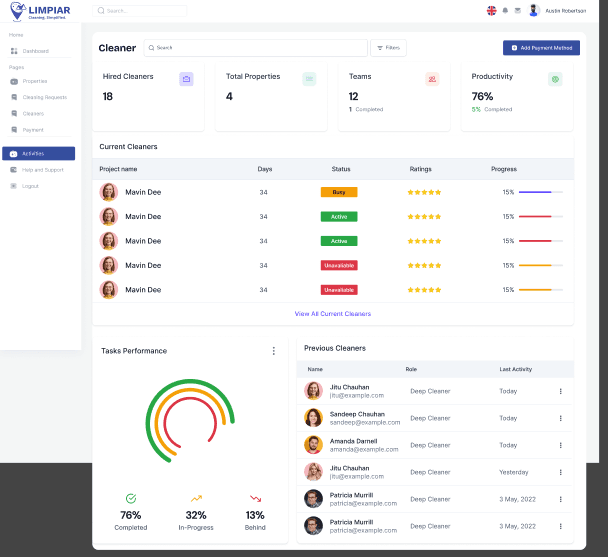Click the Add Payment Method button
The width and height of the screenshot is (608, 557).
[x=541, y=48]
